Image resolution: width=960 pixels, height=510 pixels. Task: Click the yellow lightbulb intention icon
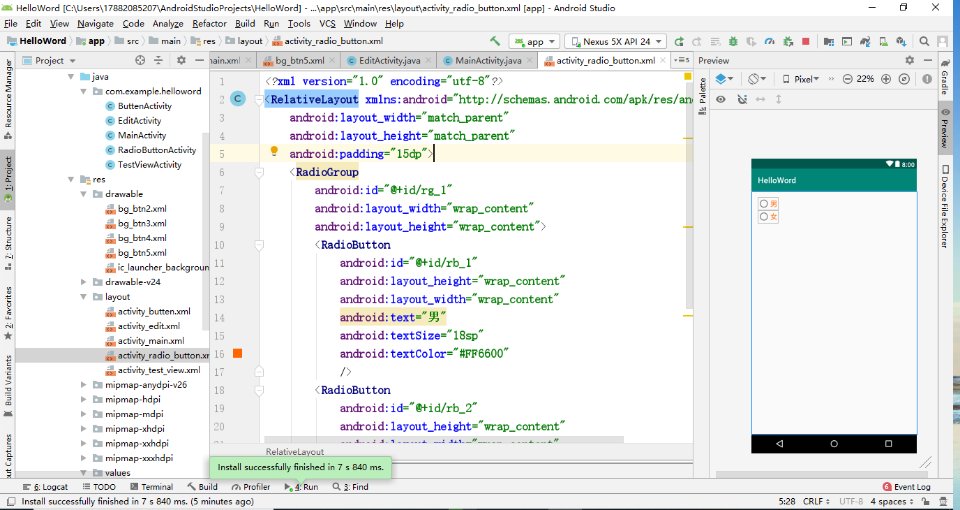[273, 152]
